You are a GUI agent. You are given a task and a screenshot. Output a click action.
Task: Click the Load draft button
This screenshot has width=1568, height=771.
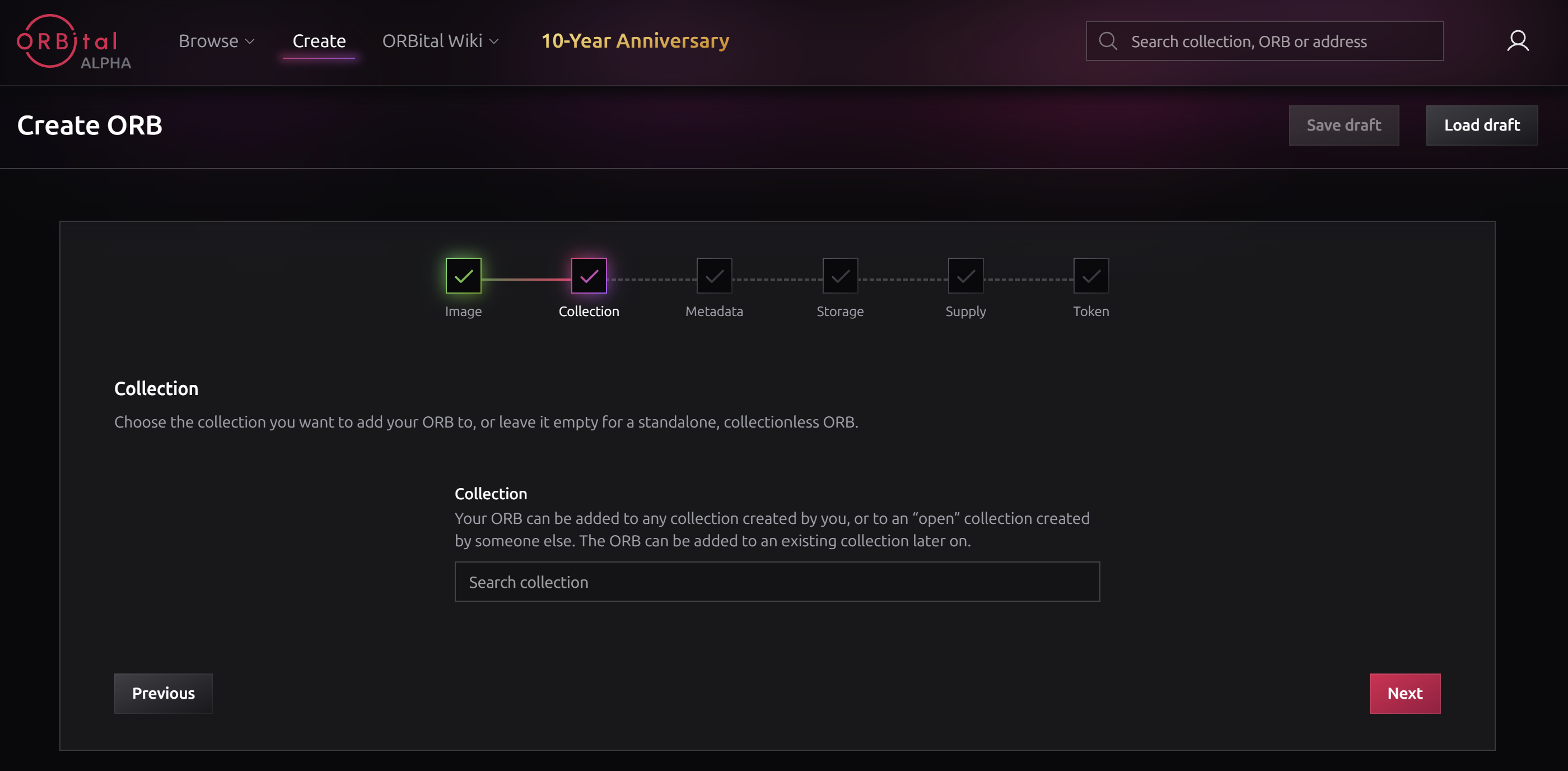pyautogui.click(x=1482, y=126)
